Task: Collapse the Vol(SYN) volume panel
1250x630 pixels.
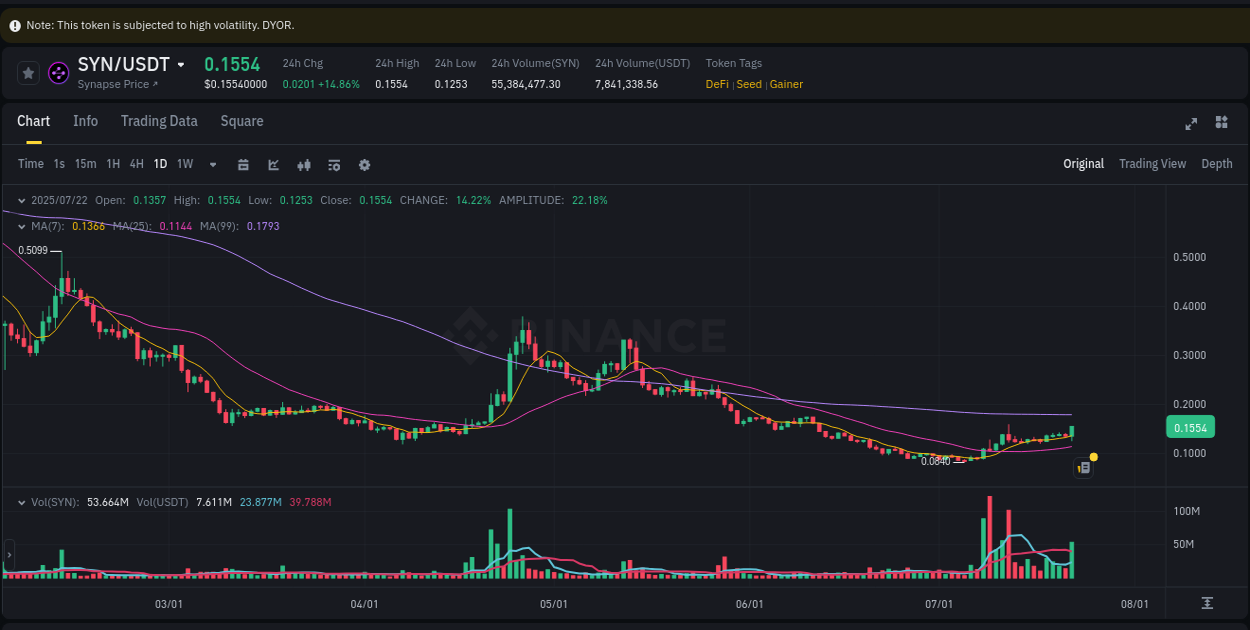Action: 20,501
